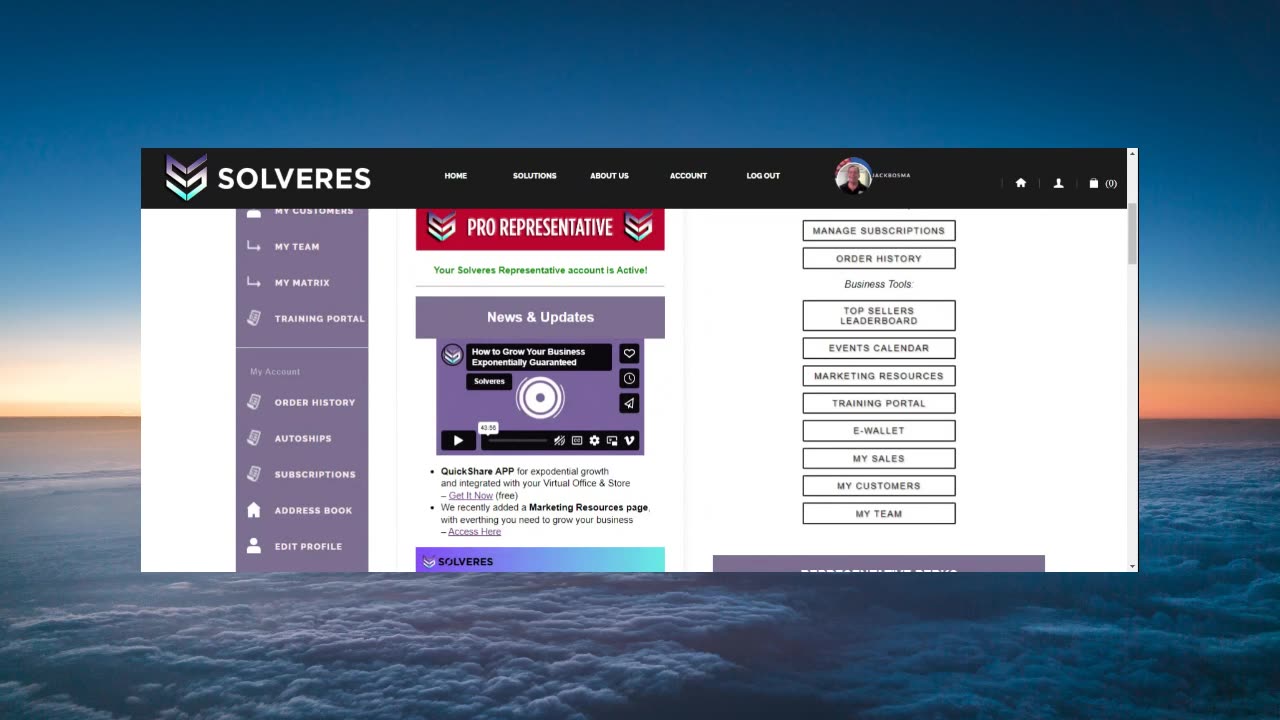Screen dimensions: 1280x720
Task: Open video settings gear icon
Action: [594, 440]
